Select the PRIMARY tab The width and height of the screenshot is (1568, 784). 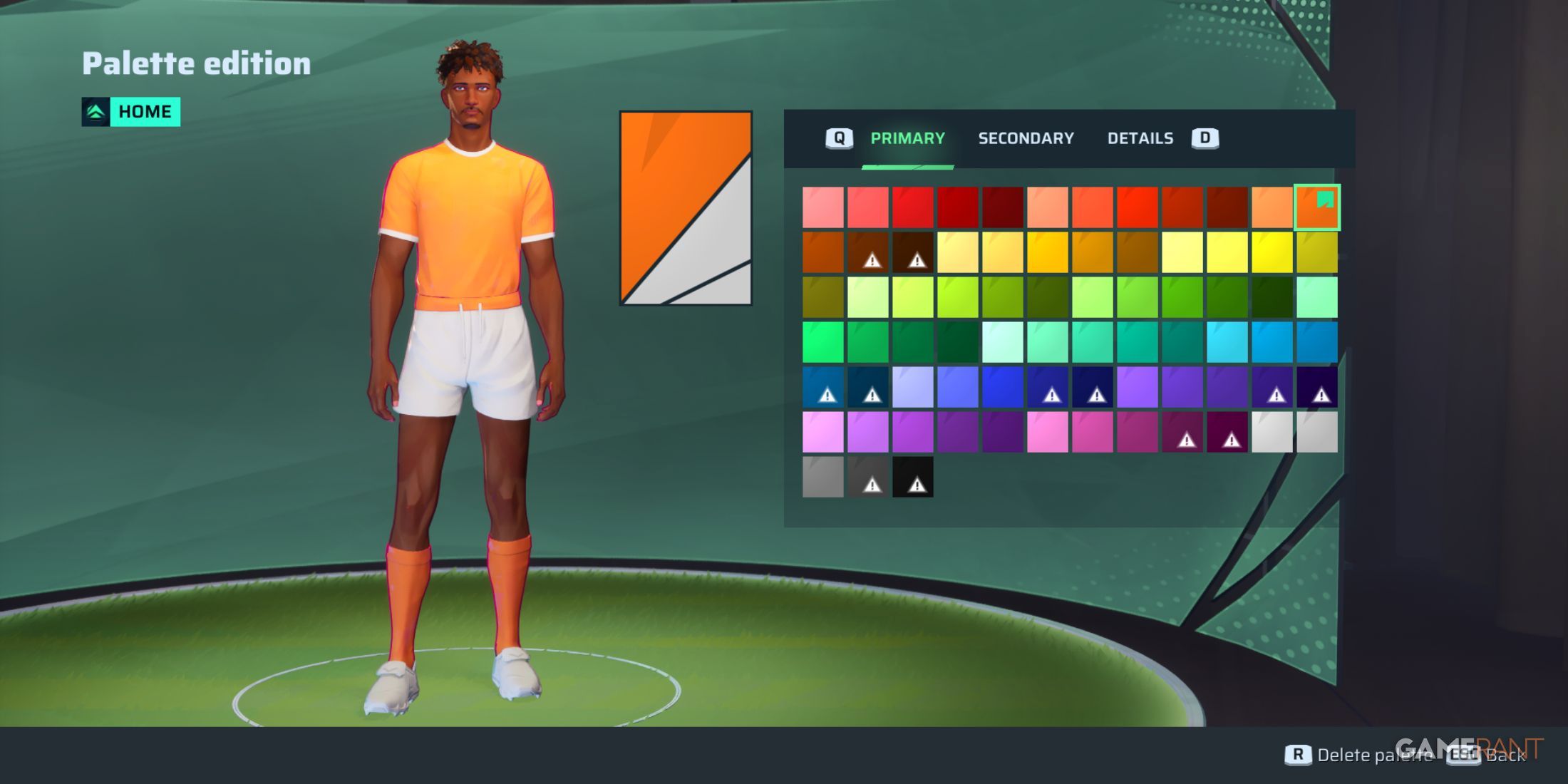coord(907,138)
